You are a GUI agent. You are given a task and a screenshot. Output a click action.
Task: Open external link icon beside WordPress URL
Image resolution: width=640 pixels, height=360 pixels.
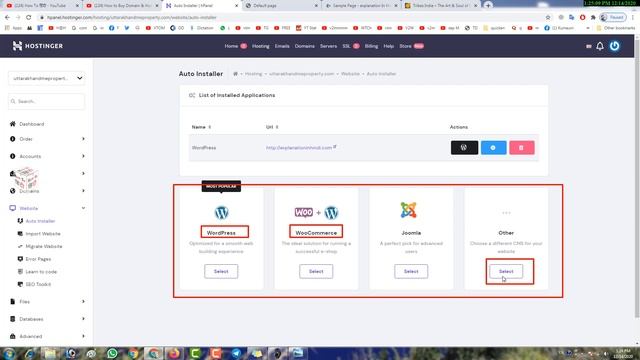click(x=335, y=147)
